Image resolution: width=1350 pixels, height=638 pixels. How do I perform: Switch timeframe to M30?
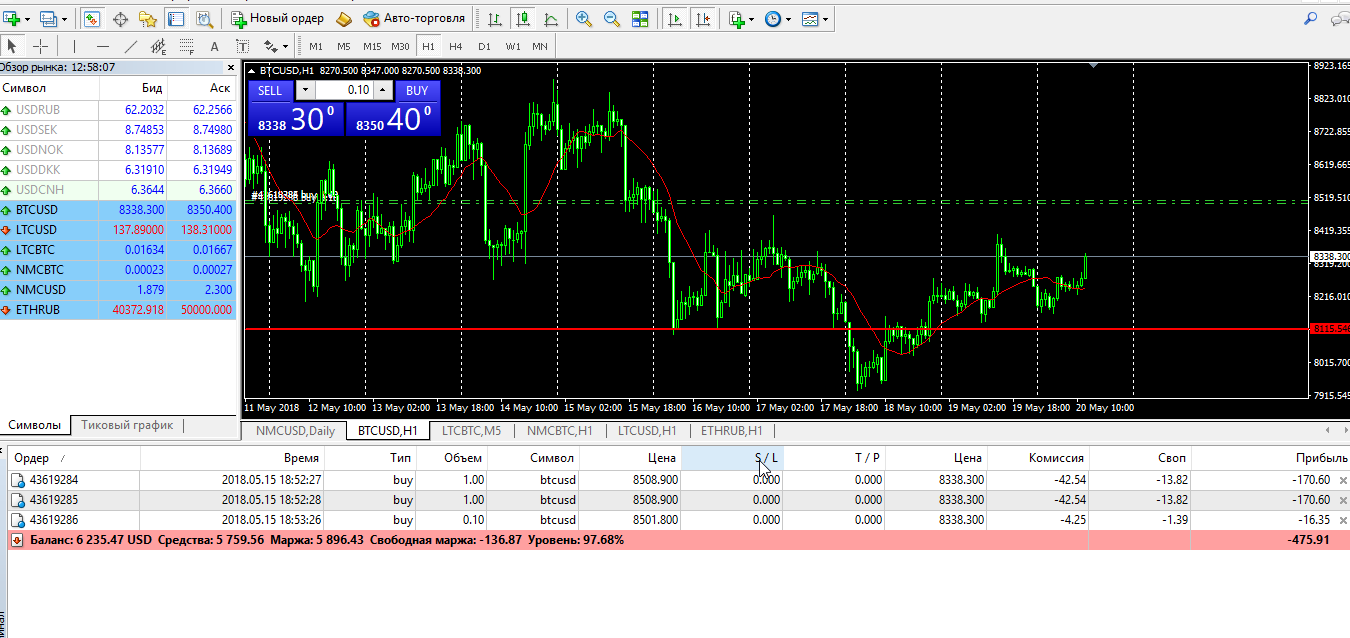(400, 46)
